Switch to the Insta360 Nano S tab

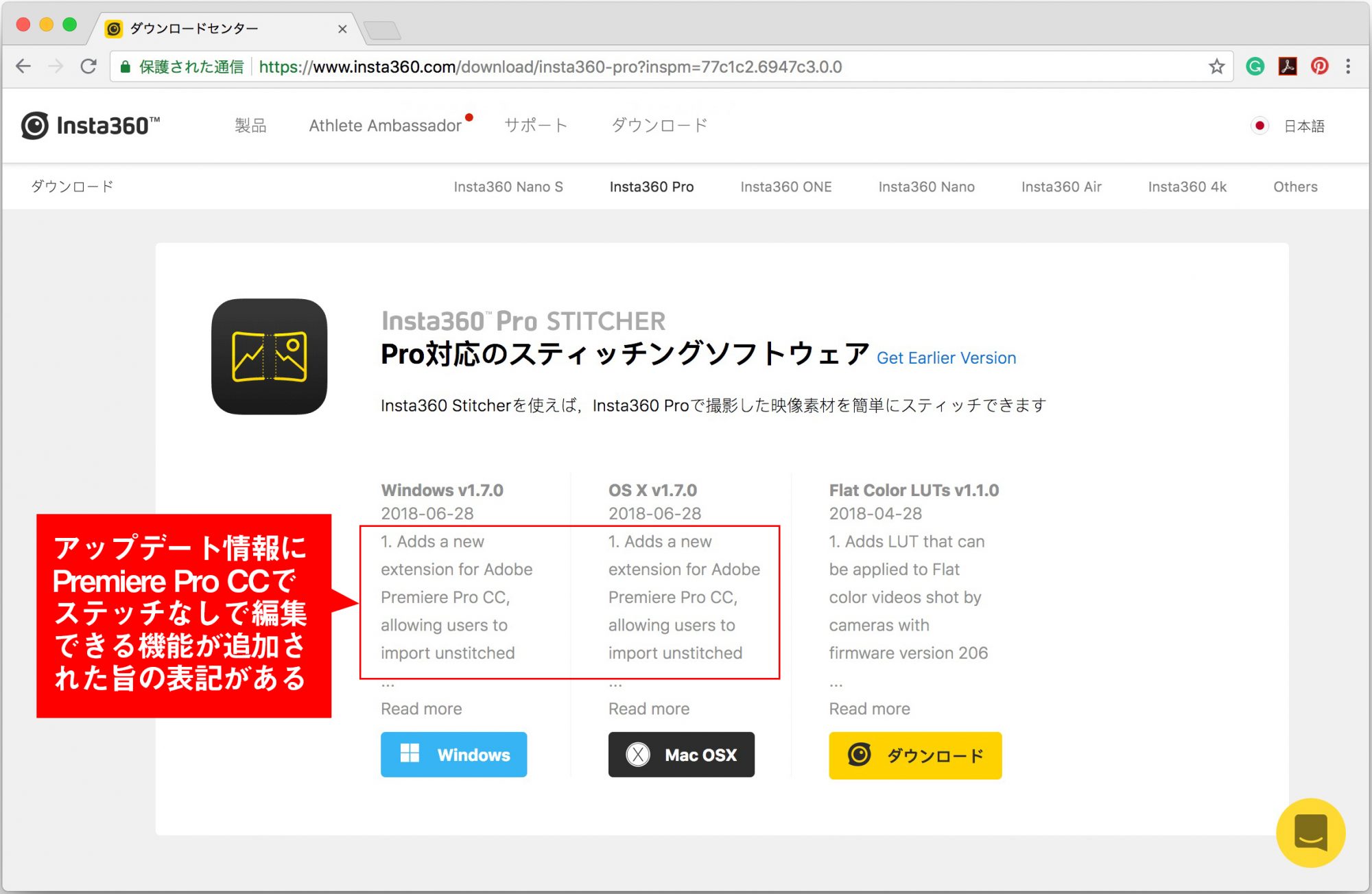508,187
